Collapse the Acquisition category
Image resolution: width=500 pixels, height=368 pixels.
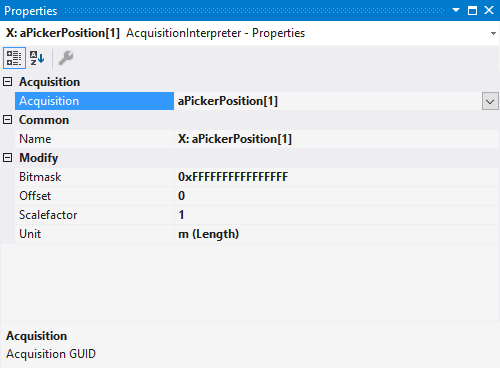point(8,82)
